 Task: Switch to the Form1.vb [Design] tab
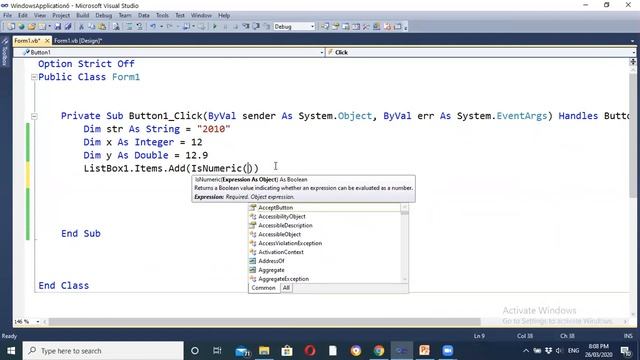(x=78, y=41)
